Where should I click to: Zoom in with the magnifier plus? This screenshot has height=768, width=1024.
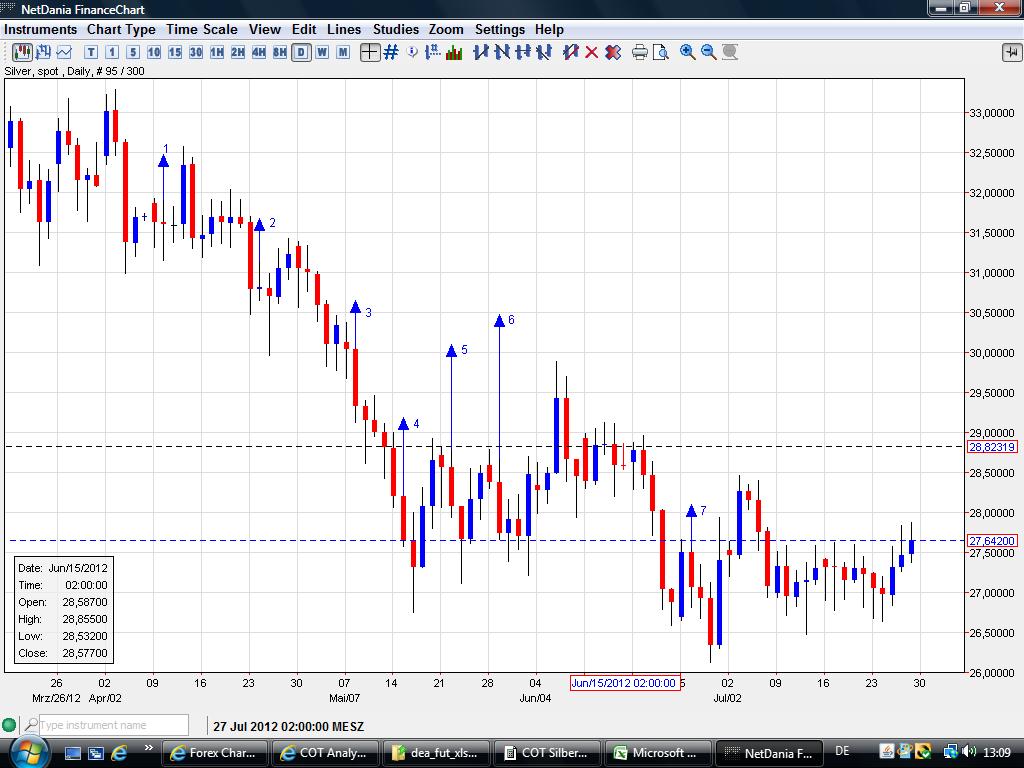(688, 52)
